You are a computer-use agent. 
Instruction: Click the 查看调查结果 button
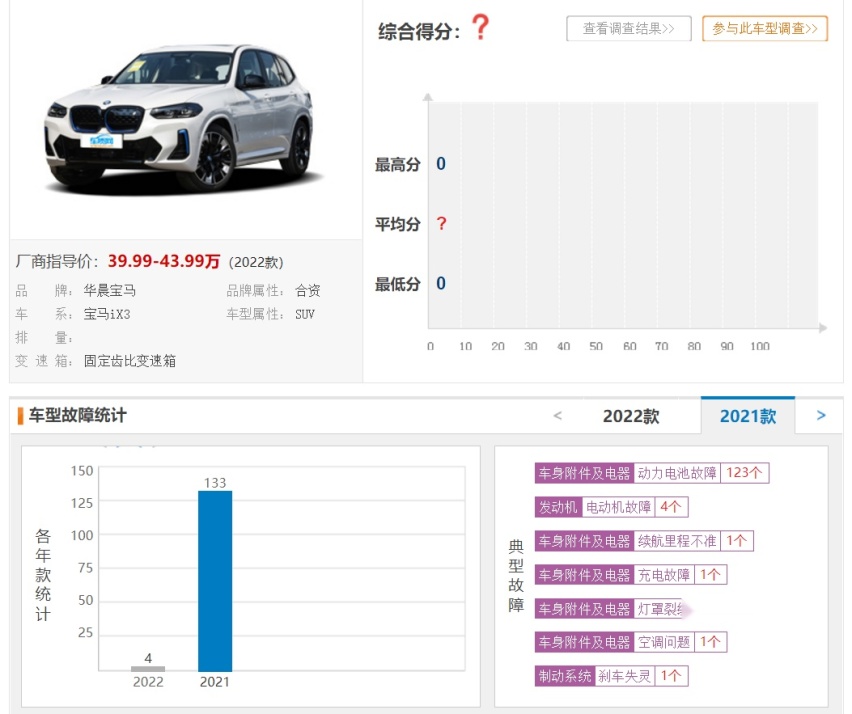pos(629,28)
